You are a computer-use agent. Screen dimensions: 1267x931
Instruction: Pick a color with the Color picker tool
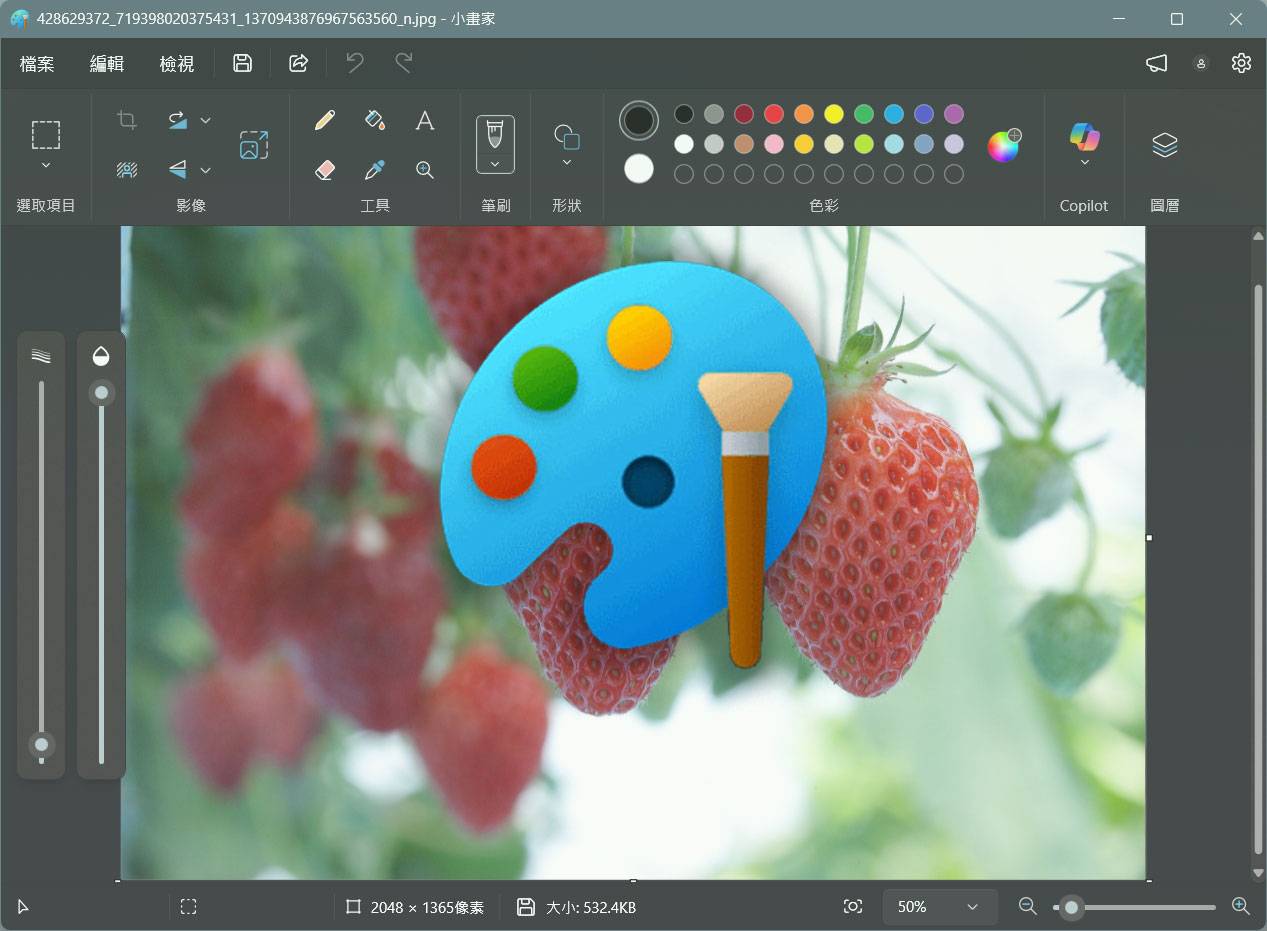point(375,170)
